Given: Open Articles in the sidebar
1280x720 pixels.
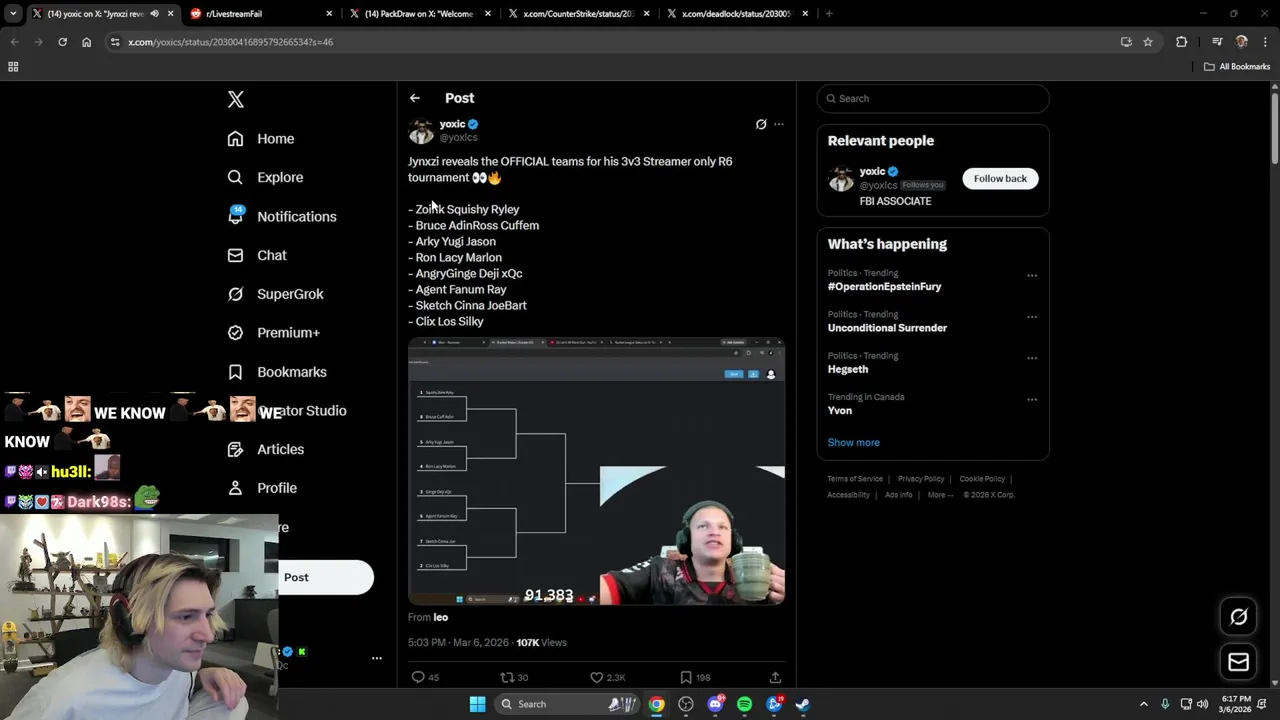Looking at the screenshot, I should 280,449.
